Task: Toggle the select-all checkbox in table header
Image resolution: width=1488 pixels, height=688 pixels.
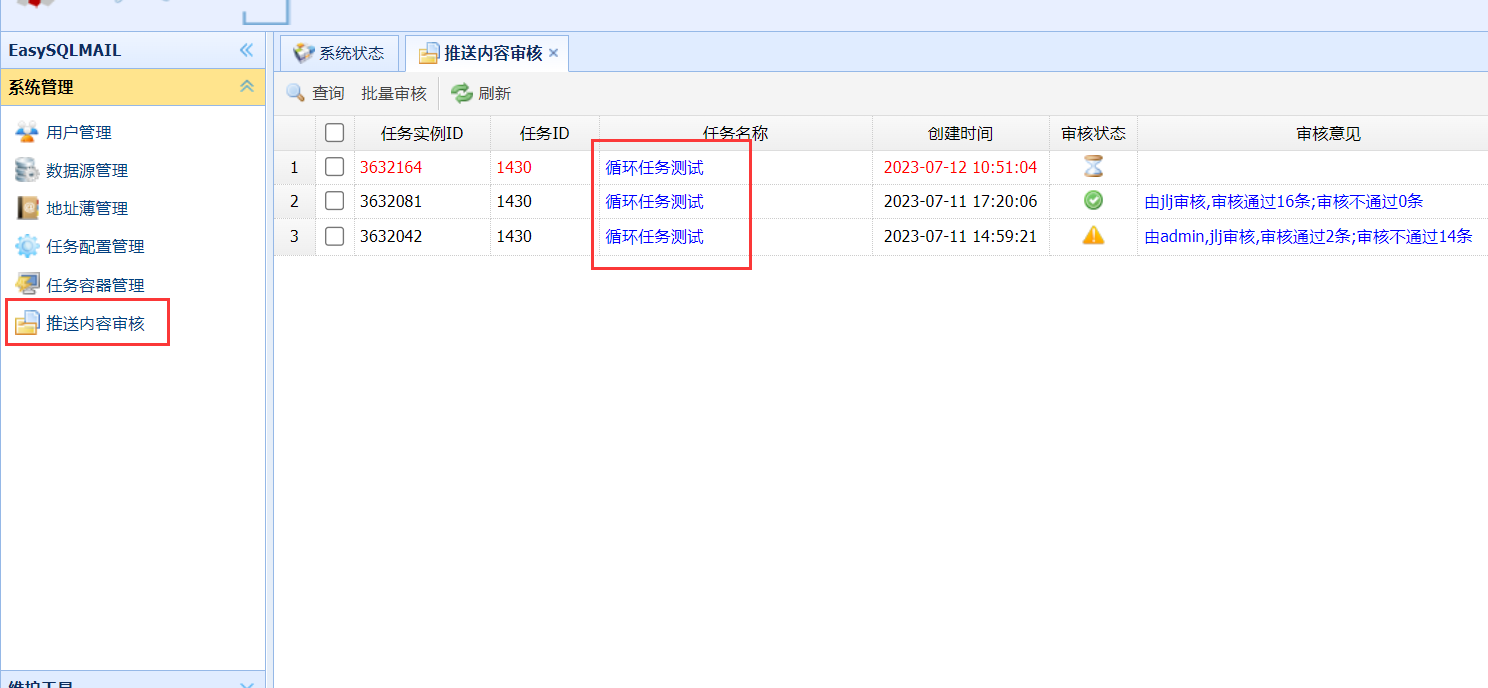Action: coord(335,133)
